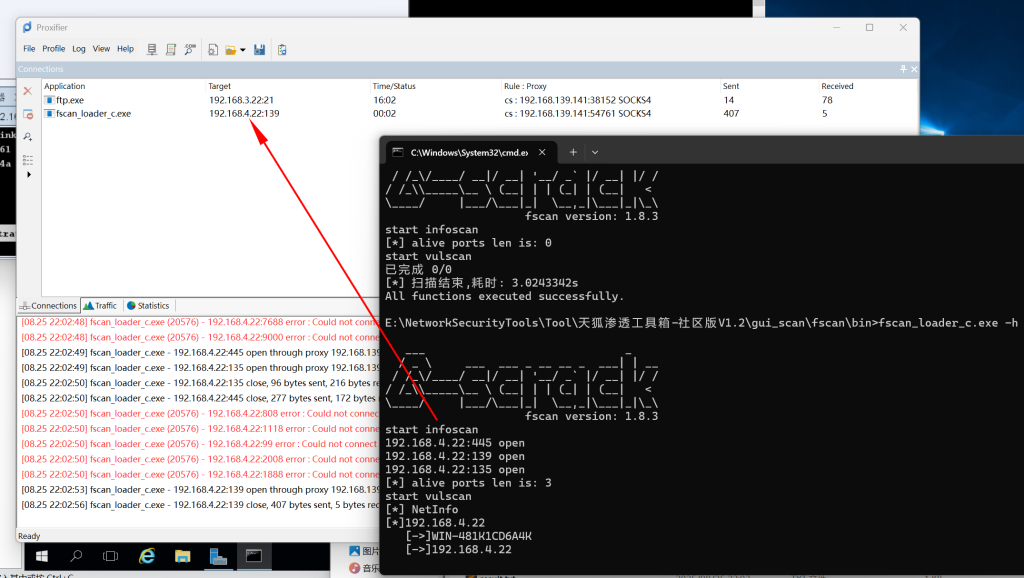Select log line 192.168.4.22:135 close, 96 bytes sent
Screen dimensions: 1024x578
click(x=200, y=383)
